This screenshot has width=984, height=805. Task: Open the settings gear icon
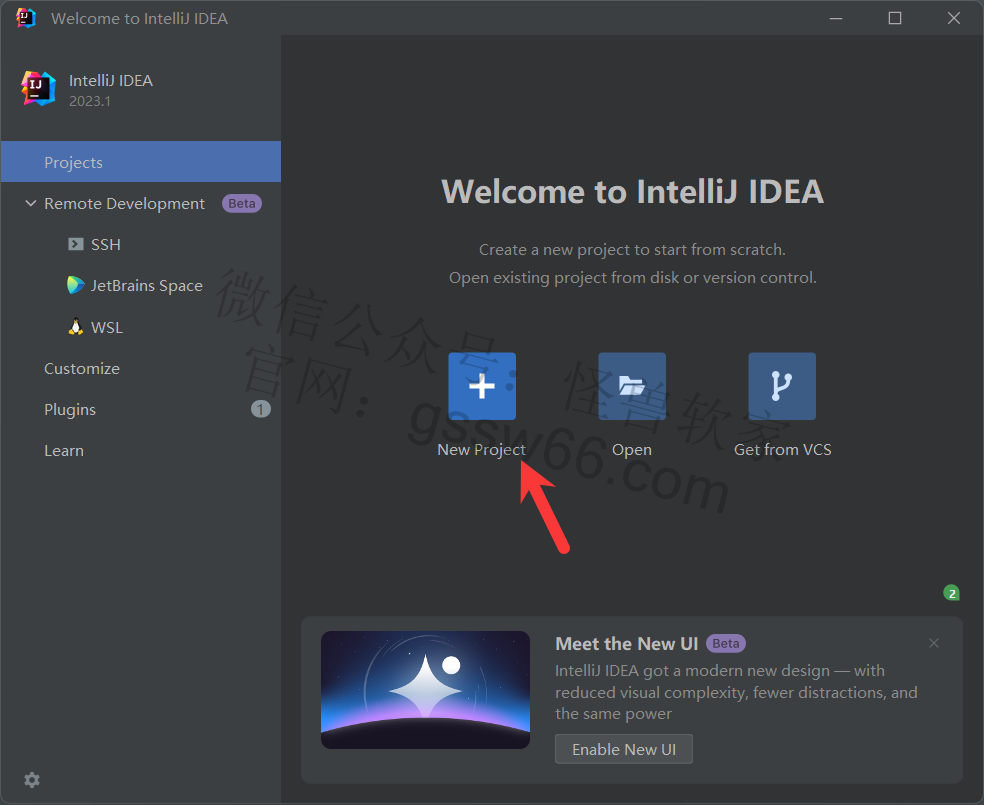(x=32, y=780)
